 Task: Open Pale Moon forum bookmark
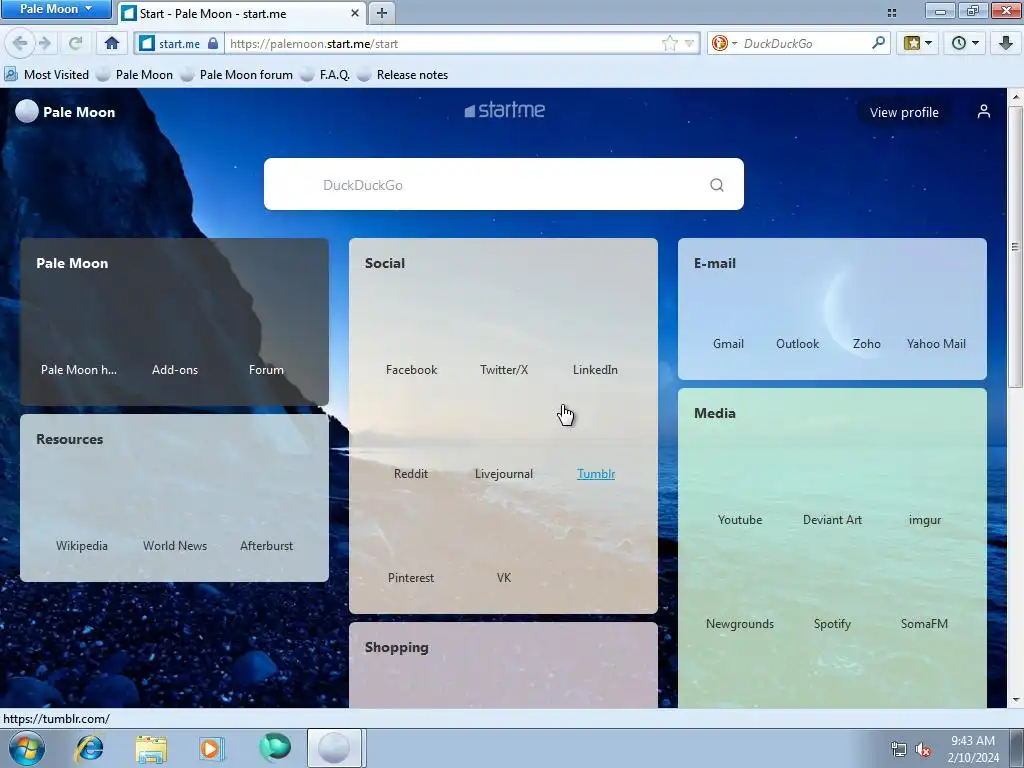tap(236, 74)
